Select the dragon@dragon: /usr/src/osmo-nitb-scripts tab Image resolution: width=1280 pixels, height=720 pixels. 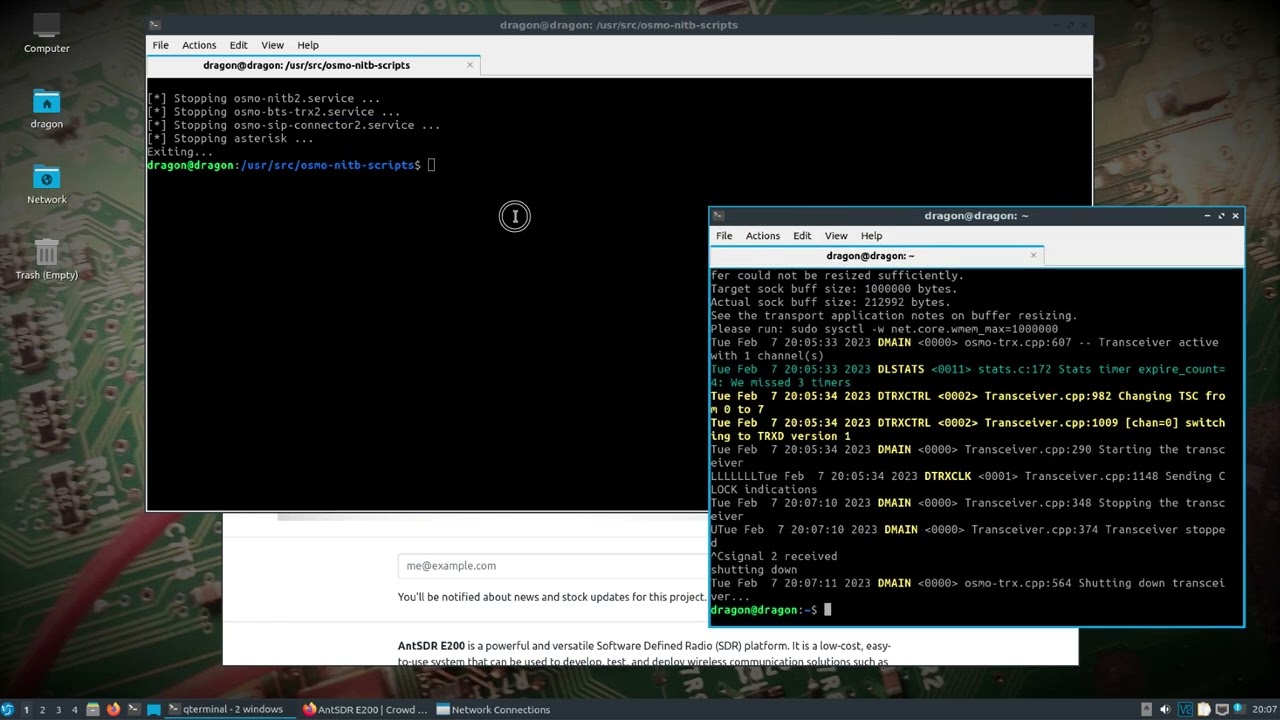306,65
